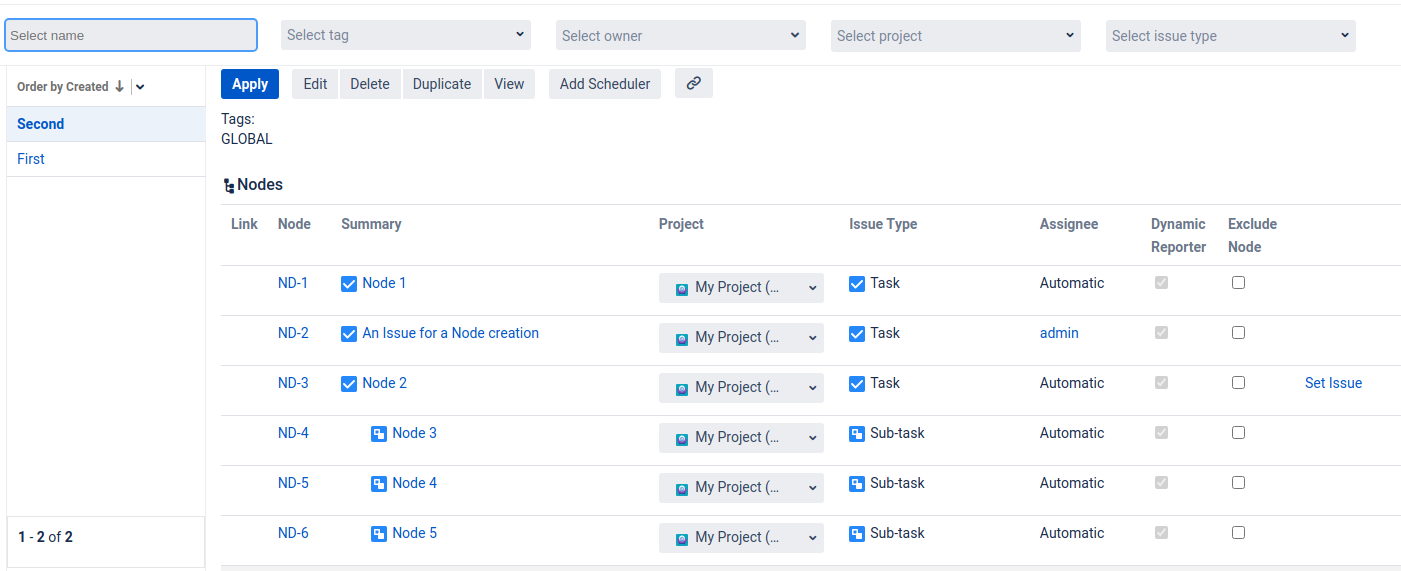Viewport: 1401px width, 571px height.
Task: Click the Set Issue link
Action: click(x=1333, y=383)
